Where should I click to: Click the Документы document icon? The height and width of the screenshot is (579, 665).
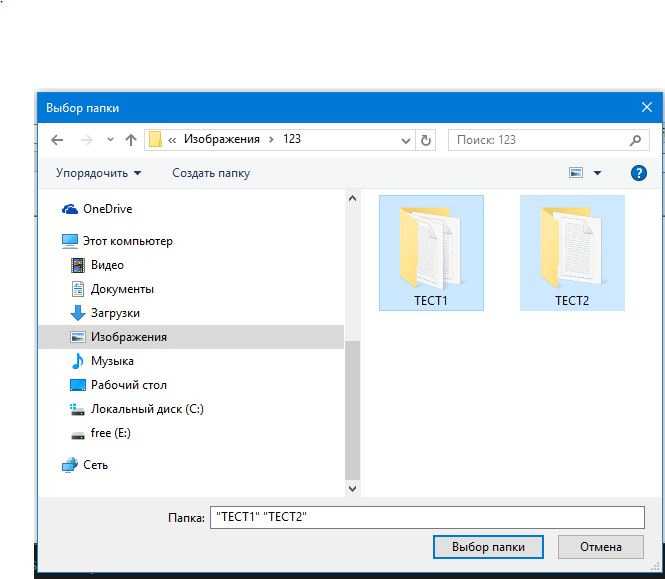78,289
